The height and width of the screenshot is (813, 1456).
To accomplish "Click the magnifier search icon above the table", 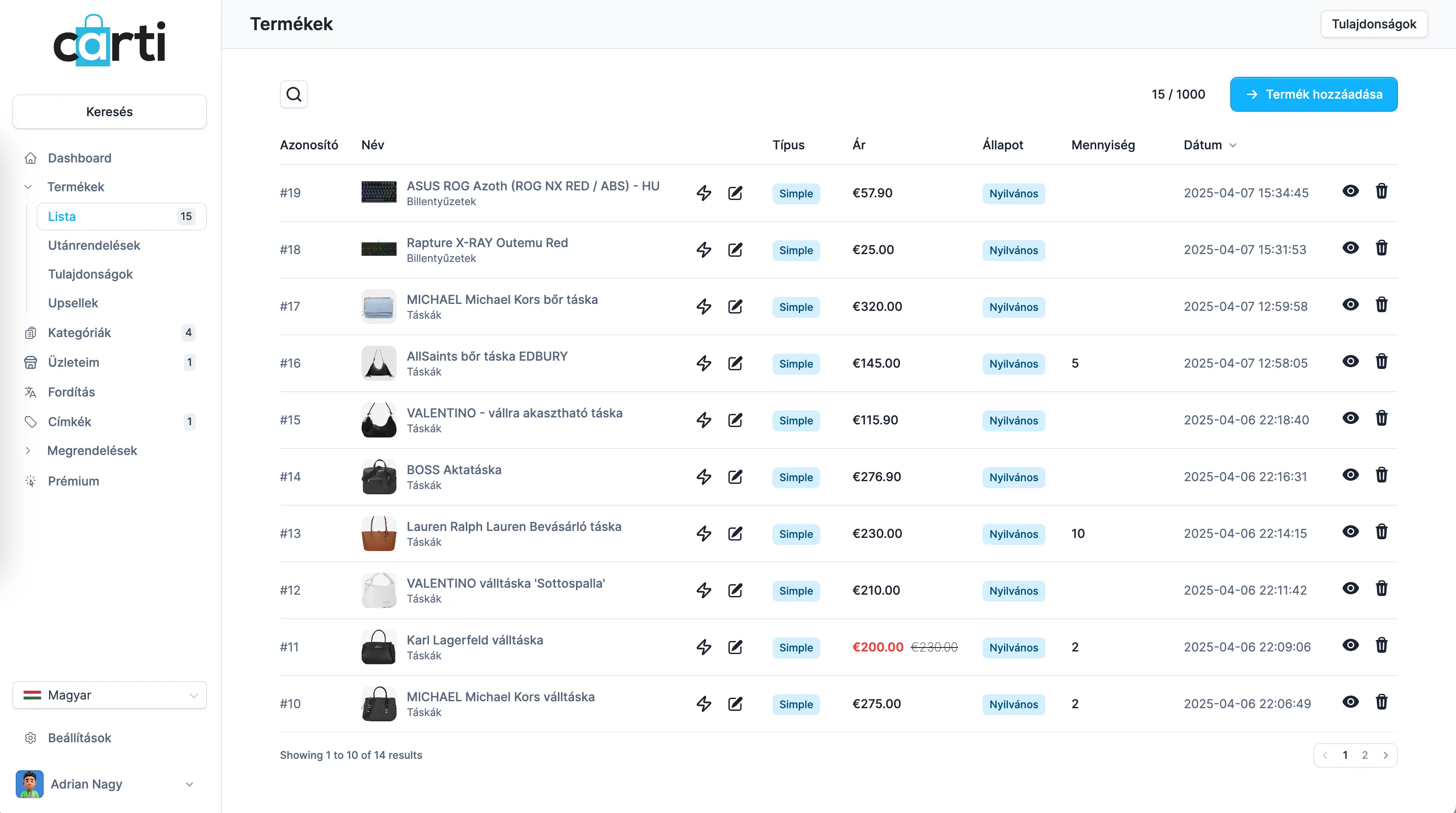I will (x=294, y=94).
